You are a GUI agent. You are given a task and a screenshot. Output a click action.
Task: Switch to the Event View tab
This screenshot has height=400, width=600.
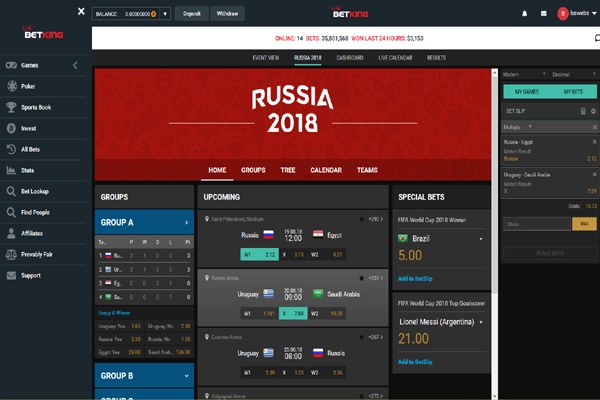click(x=266, y=58)
